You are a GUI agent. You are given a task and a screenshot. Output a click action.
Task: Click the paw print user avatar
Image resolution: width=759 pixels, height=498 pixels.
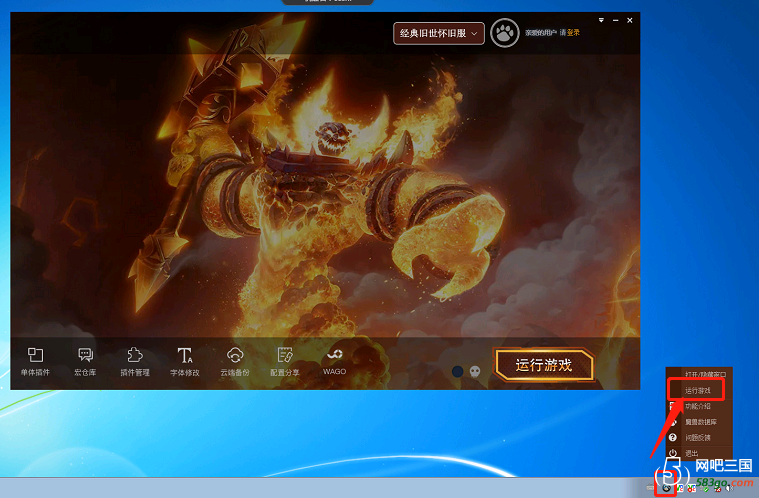point(505,33)
